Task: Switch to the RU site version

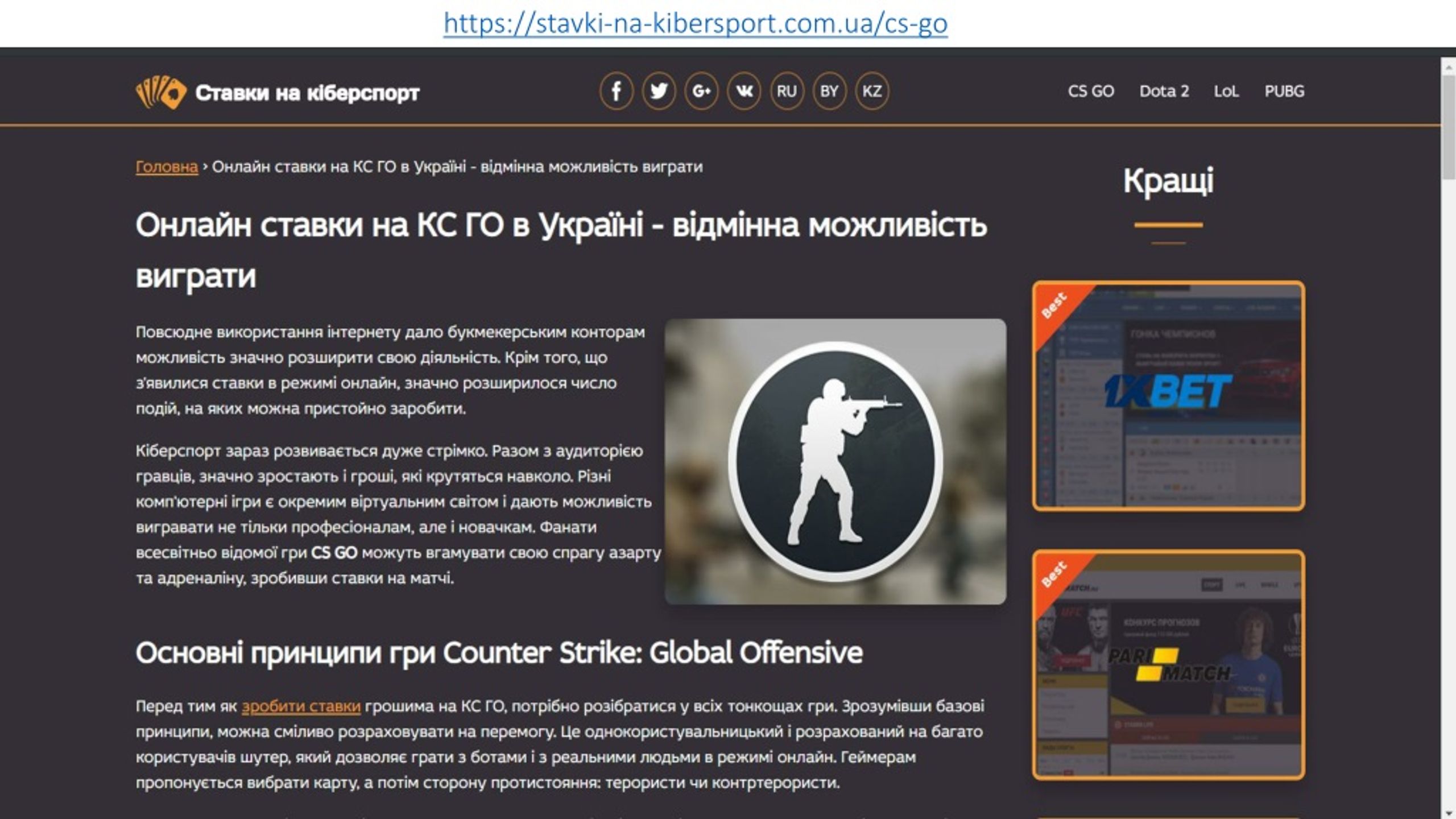Action: click(x=787, y=91)
